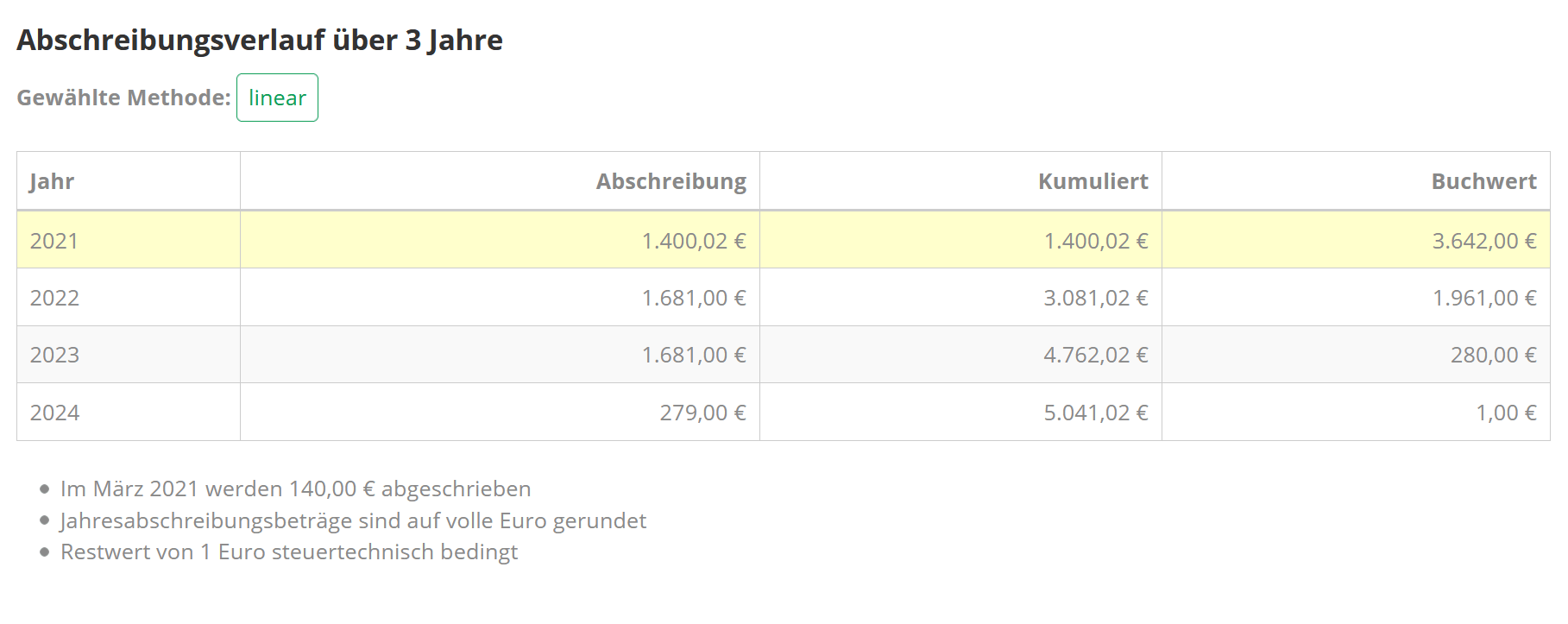Screen dimensions: 1568x624
Task: Select the highlighted 2021 year cell
Action: (x=54, y=241)
